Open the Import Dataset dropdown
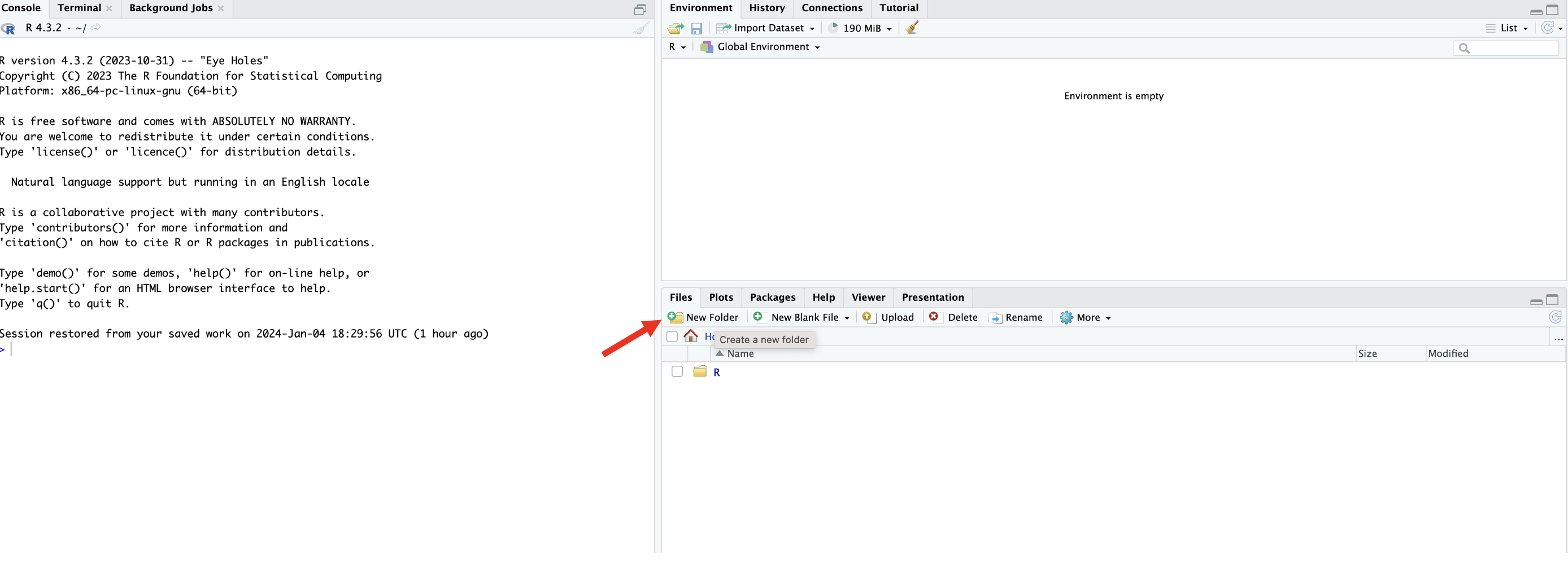 coord(765,28)
